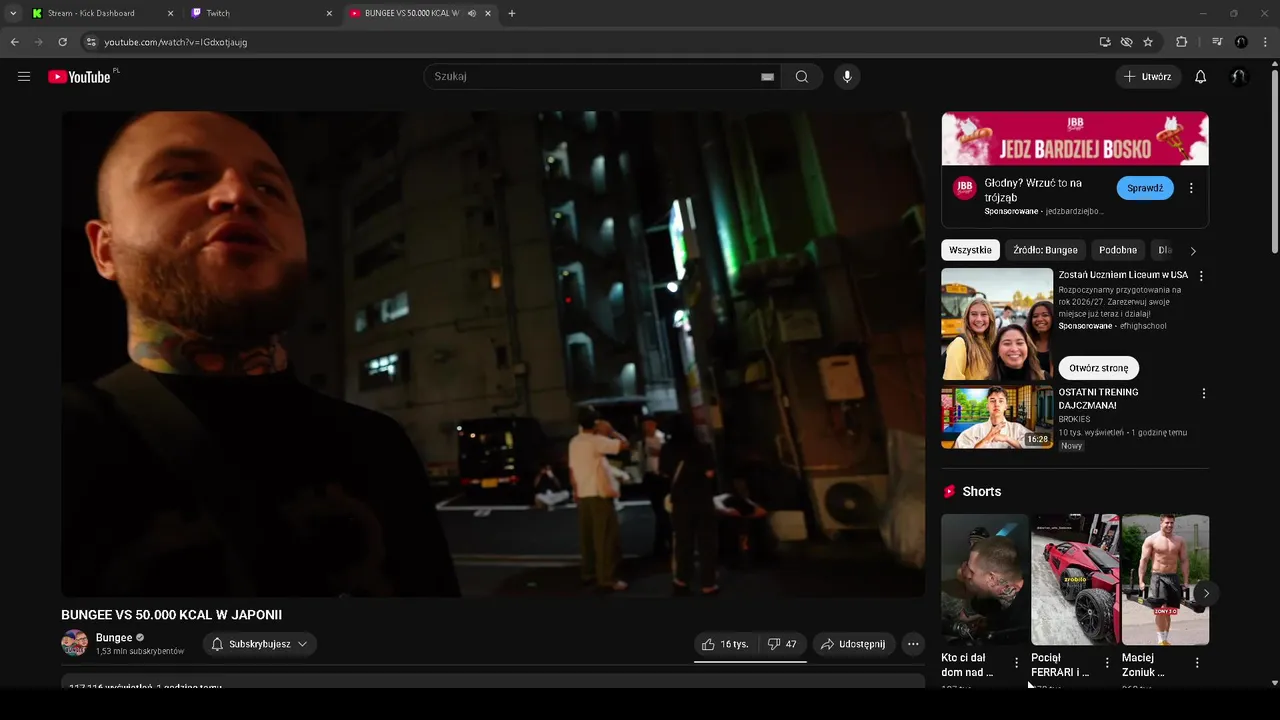
Task: Open the 16:28 video thumbnail
Action: pos(997,417)
